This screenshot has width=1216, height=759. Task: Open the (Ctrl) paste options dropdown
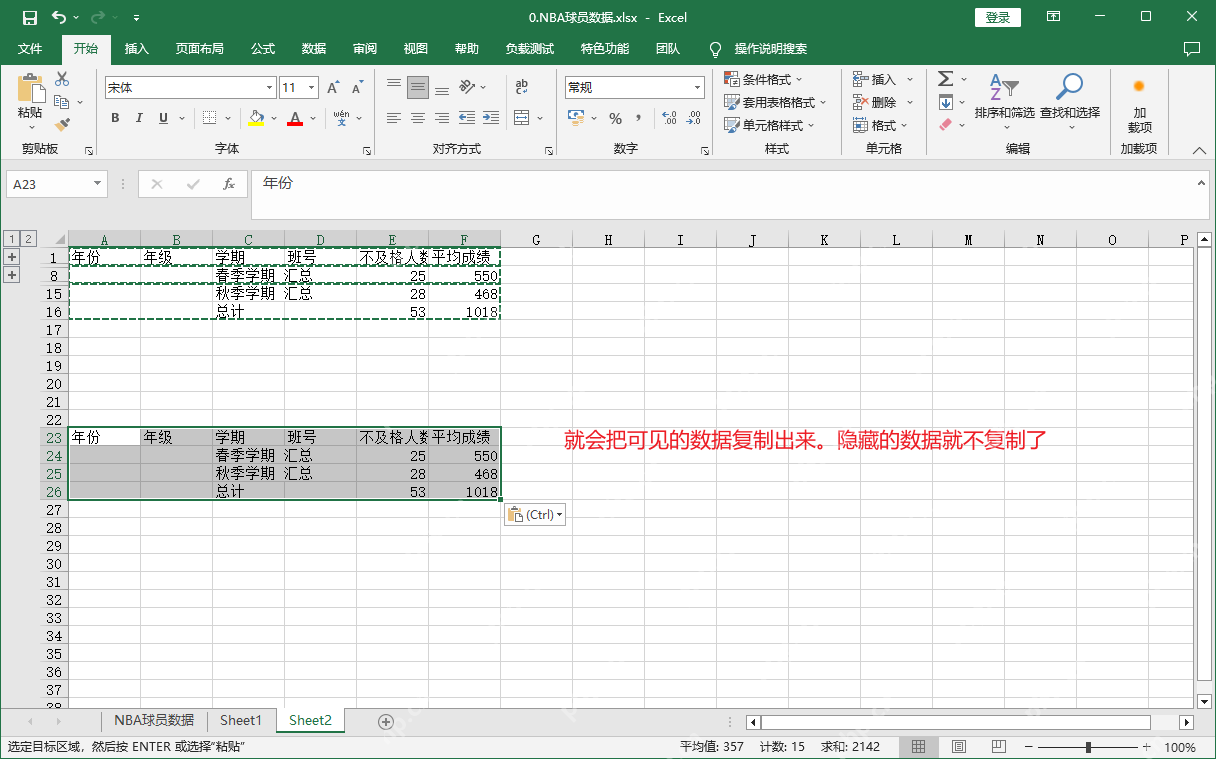point(535,514)
